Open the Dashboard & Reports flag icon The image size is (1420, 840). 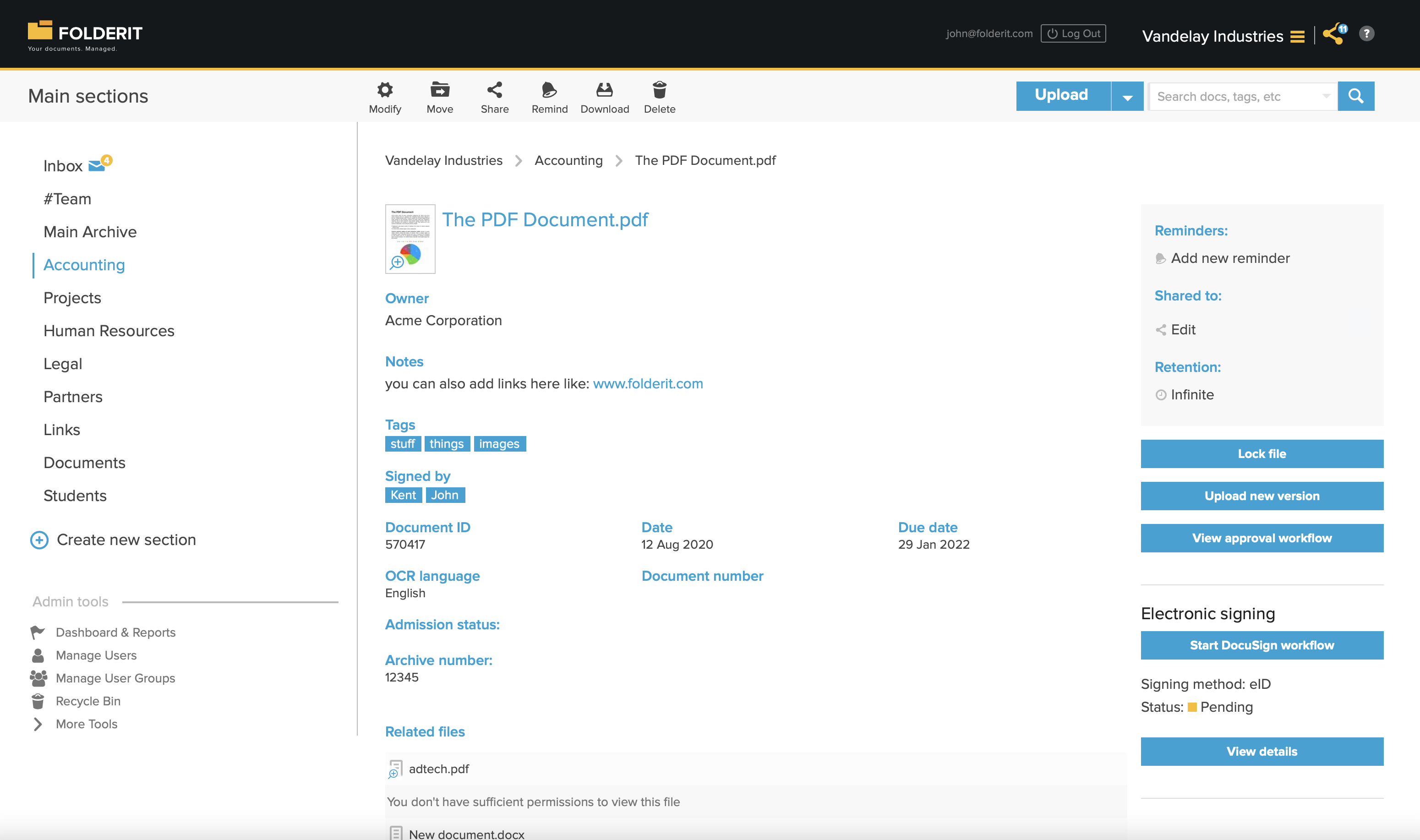pyautogui.click(x=38, y=632)
